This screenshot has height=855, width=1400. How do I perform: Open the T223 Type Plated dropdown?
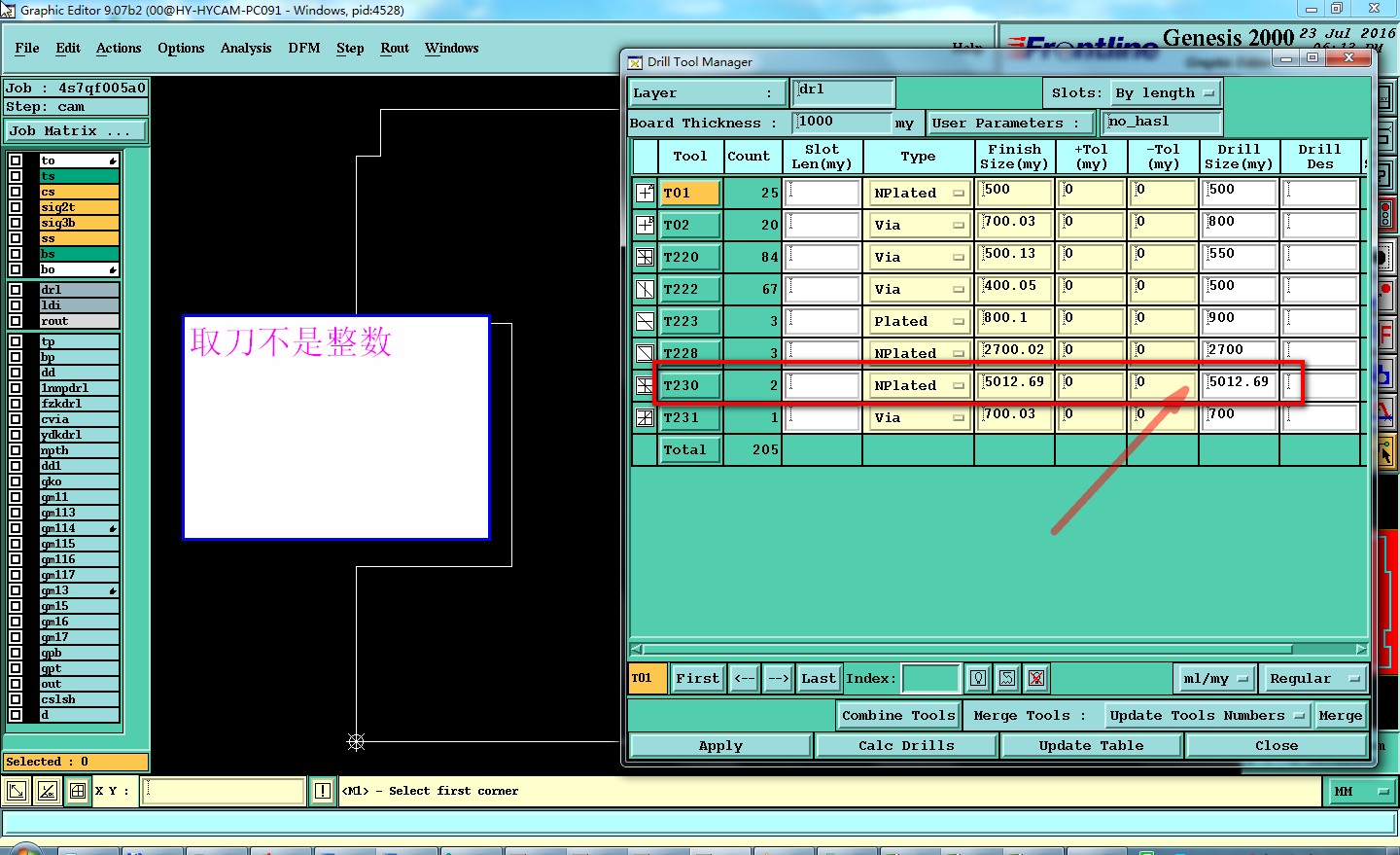(918, 321)
